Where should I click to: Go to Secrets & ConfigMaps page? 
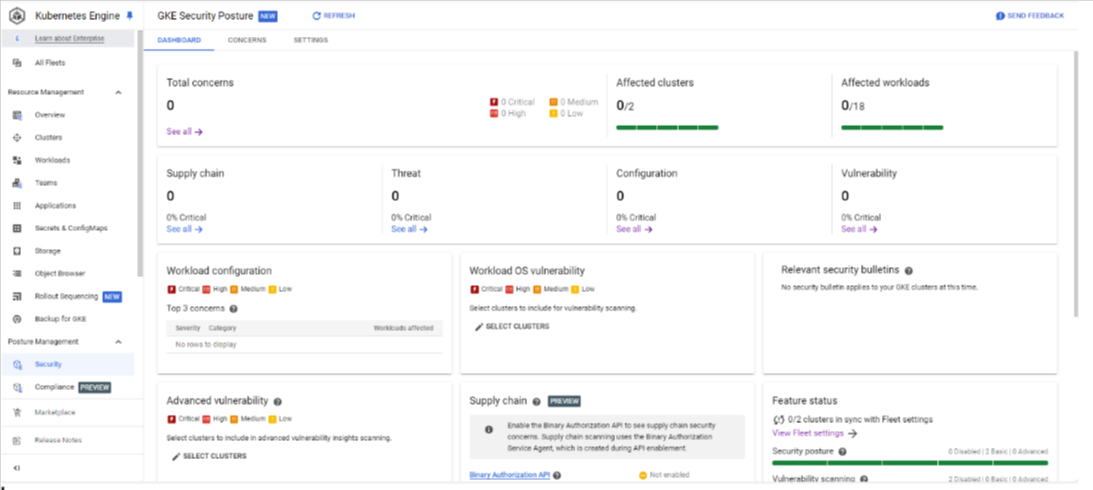[x=71, y=228]
